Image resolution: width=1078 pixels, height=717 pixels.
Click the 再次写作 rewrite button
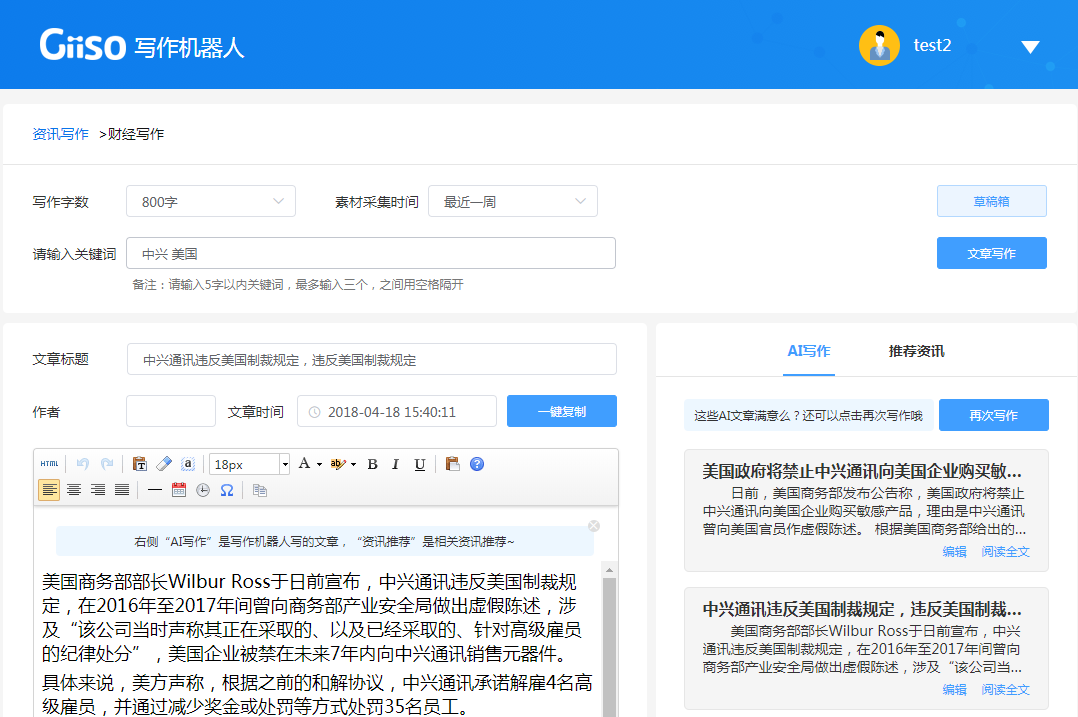point(993,415)
